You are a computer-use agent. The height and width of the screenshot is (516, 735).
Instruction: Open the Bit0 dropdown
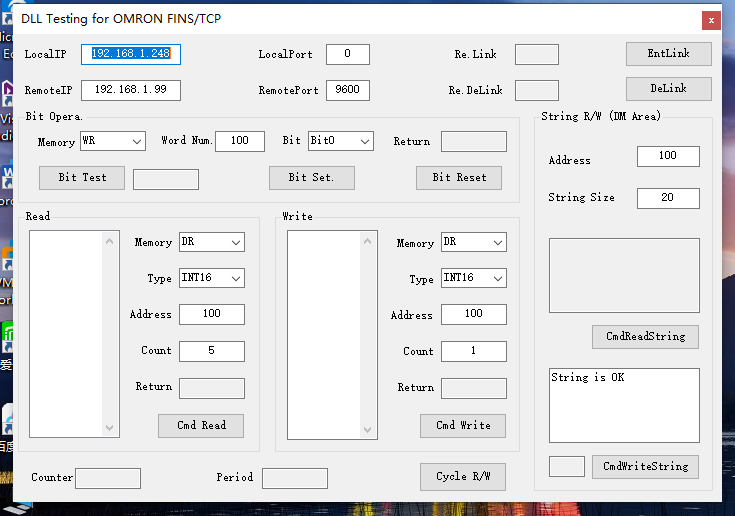pyautogui.click(x=341, y=141)
